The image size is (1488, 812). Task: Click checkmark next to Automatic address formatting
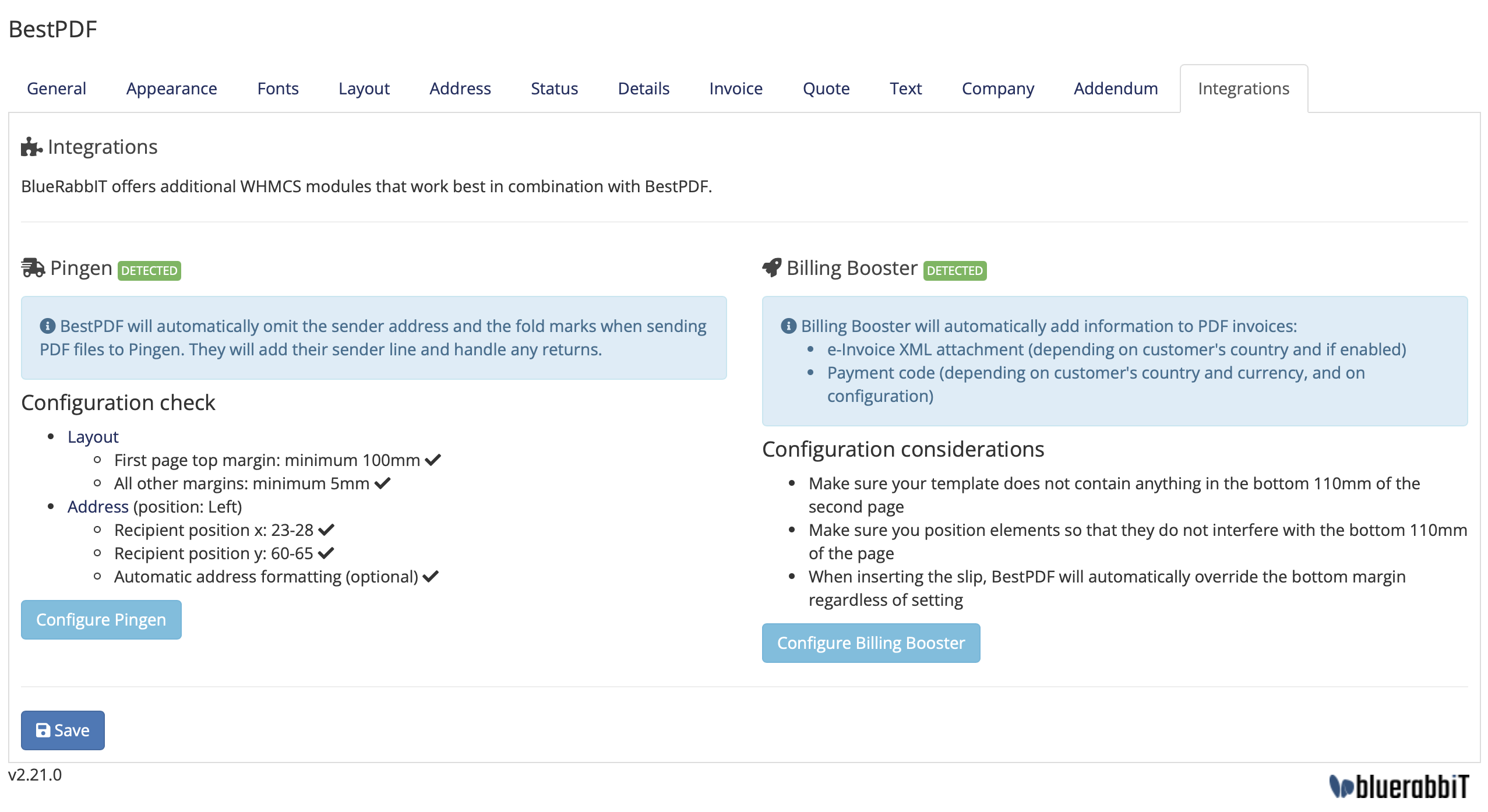[x=431, y=577]
